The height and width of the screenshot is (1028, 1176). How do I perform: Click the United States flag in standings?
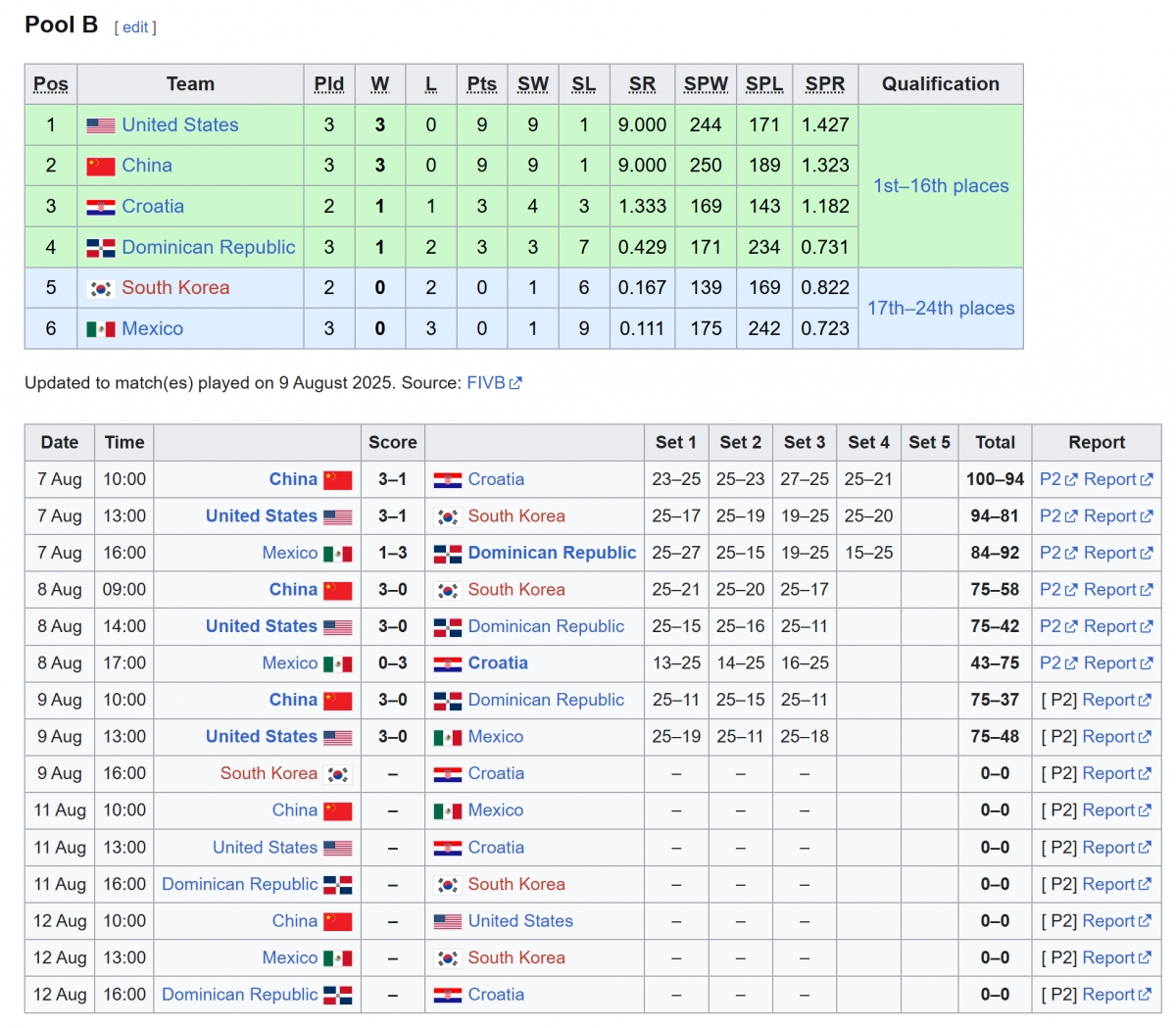click(x=100, y=125)
